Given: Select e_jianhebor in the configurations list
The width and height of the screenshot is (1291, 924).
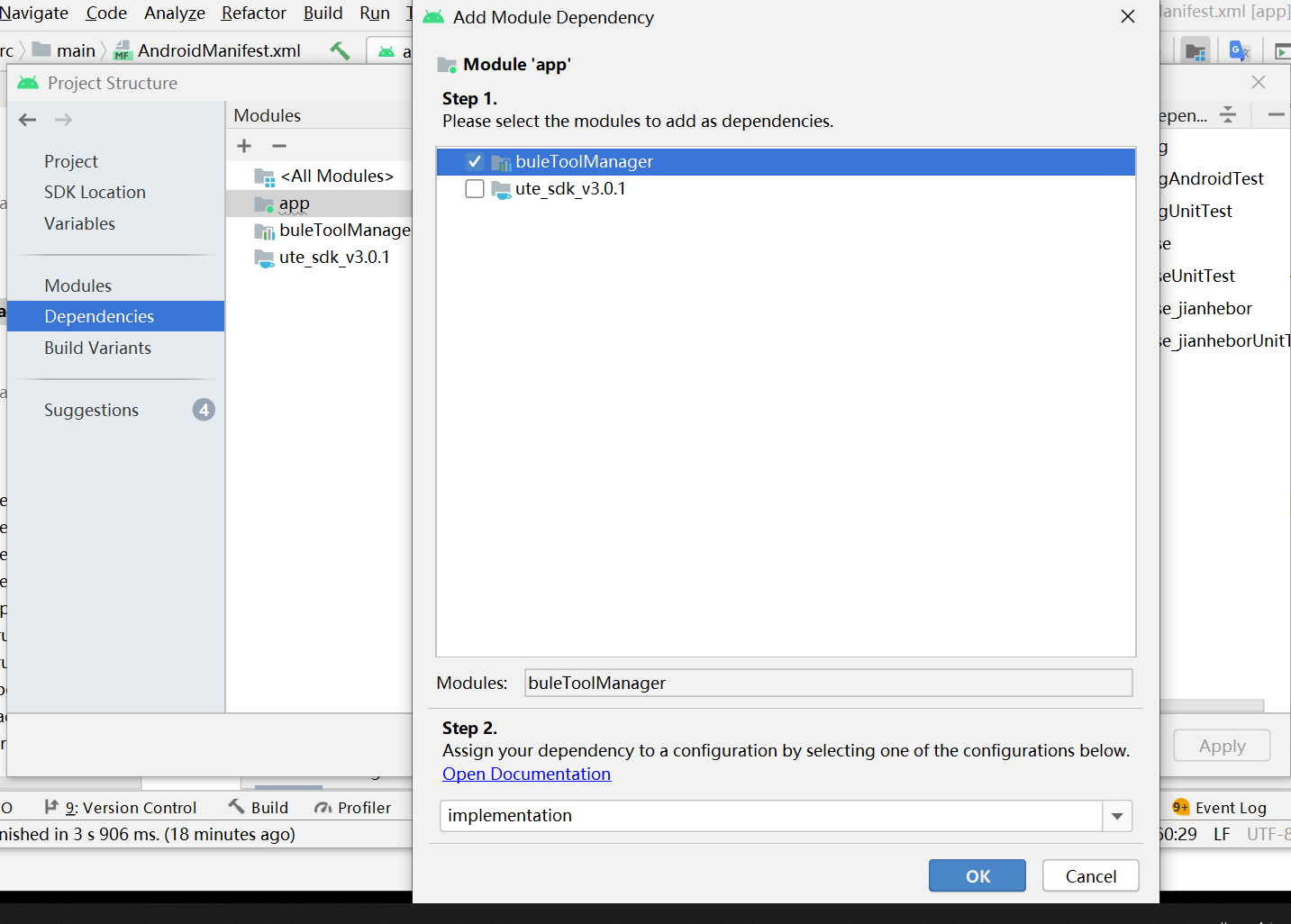Looking at the screenshot, I should 1206,308.
